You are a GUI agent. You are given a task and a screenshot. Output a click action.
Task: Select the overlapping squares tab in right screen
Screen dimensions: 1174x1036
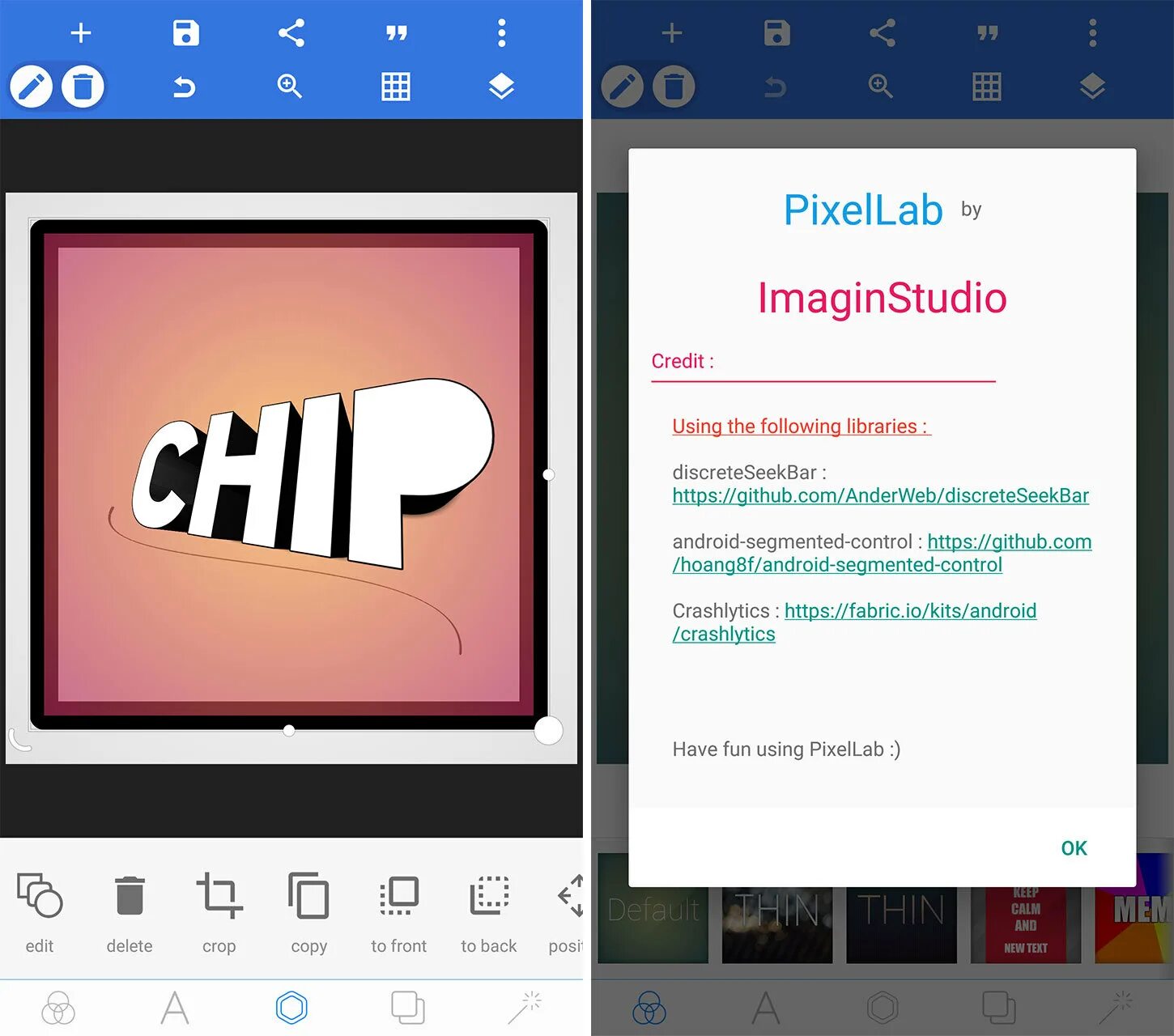click(x=999, y=1008)
